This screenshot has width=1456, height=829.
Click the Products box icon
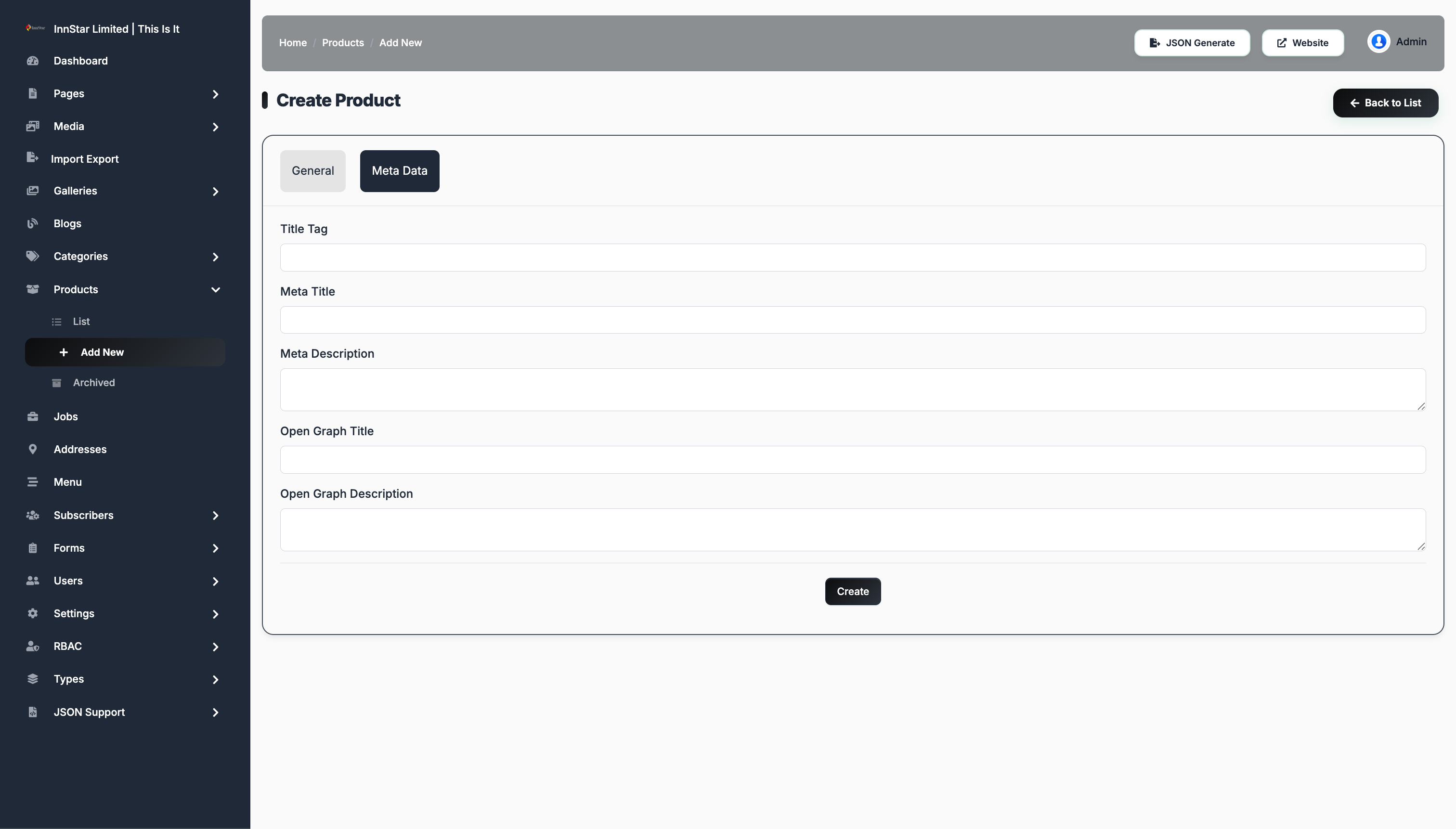[33, 289]
